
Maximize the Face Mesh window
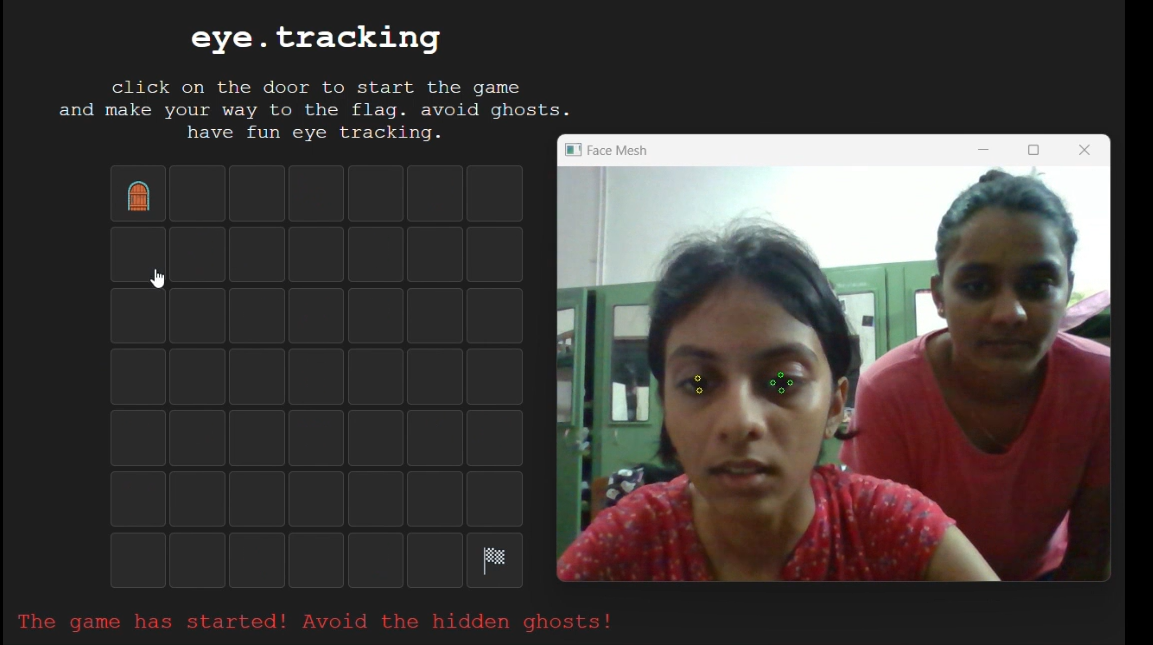click(x=1033, y=150)
